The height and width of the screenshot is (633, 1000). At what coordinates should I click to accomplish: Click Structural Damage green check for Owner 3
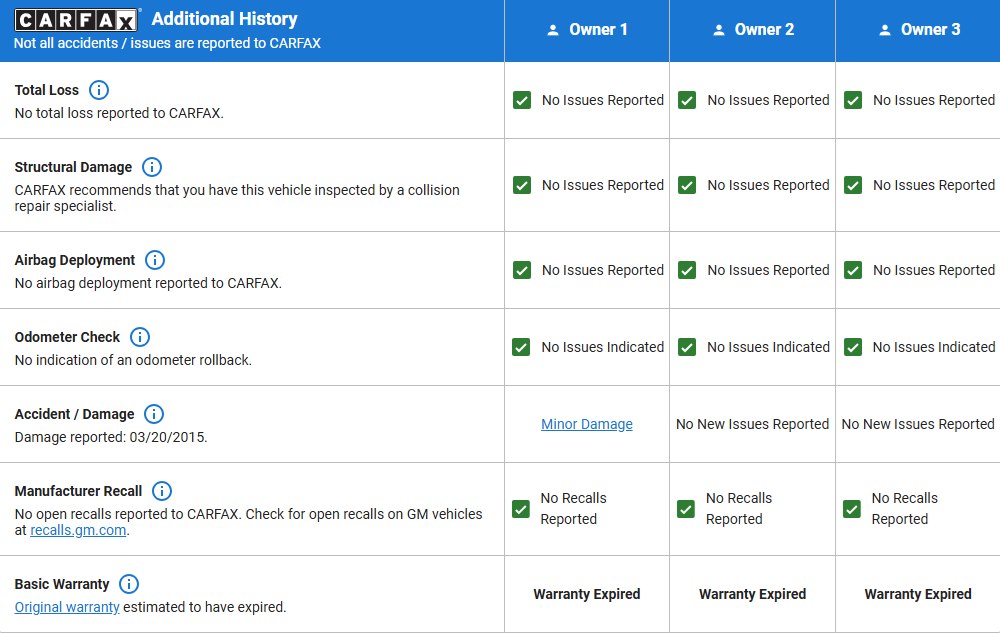853,185
